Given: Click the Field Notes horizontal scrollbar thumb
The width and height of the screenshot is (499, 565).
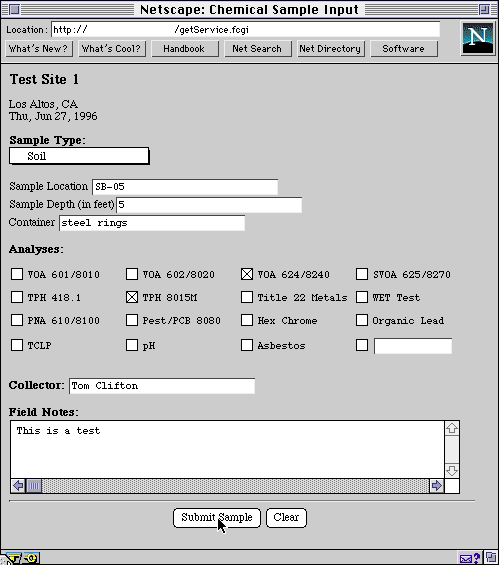Looking at the screenshot, I should tap(34, 486).
